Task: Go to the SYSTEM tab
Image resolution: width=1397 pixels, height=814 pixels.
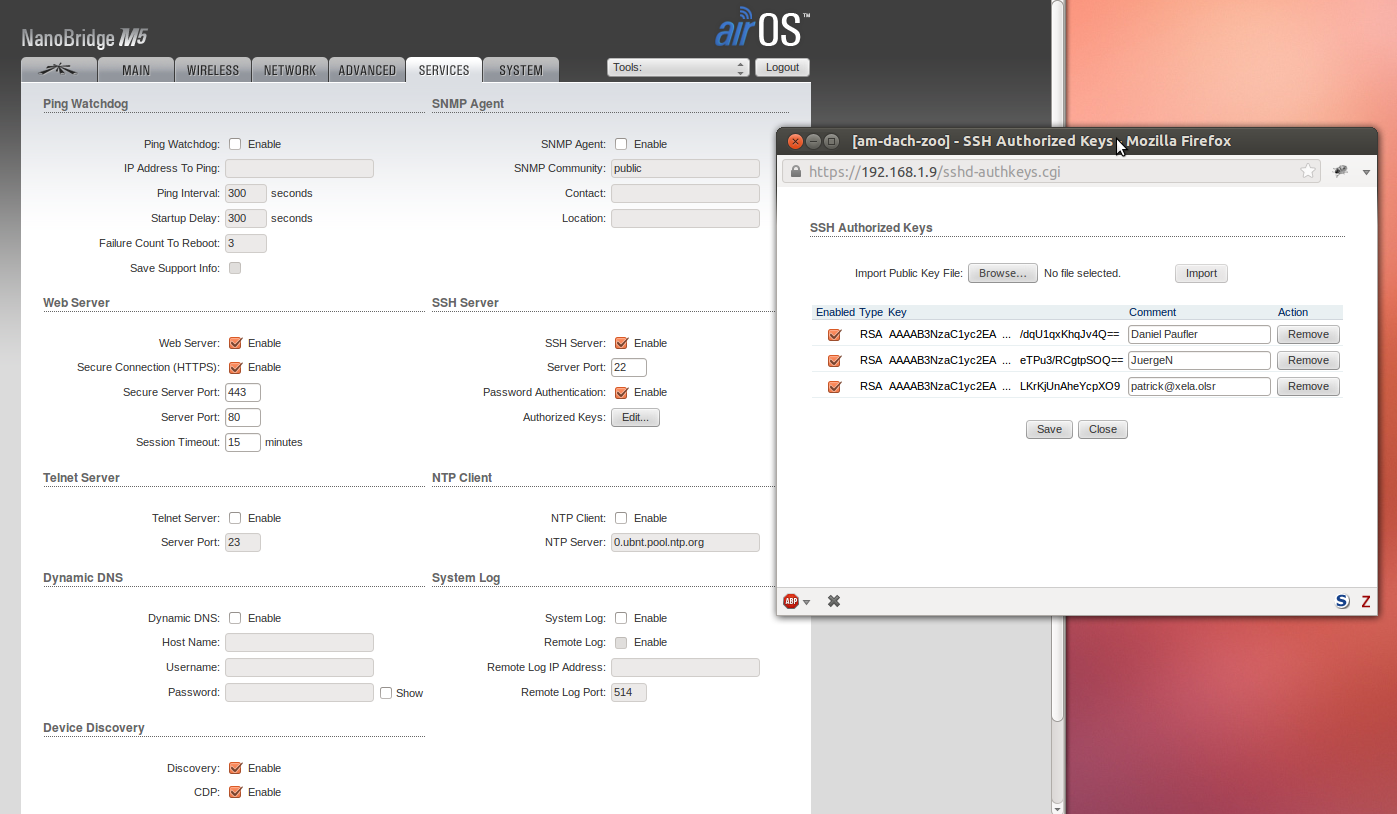Action: point(521,70)
